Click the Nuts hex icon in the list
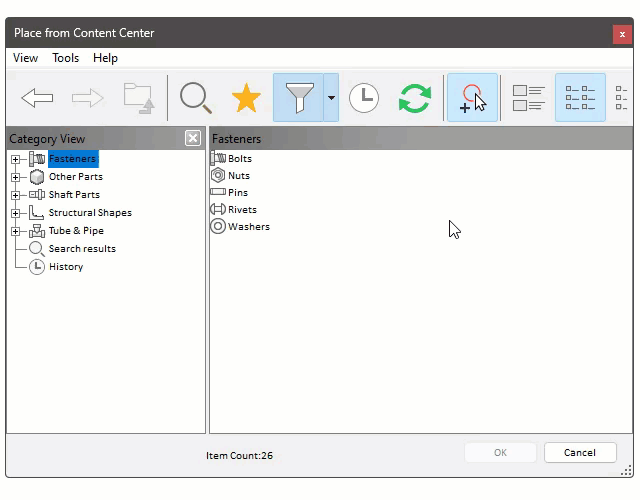This screenshot has width=640, height=500. pyautogui.click(x=218, y=175)
